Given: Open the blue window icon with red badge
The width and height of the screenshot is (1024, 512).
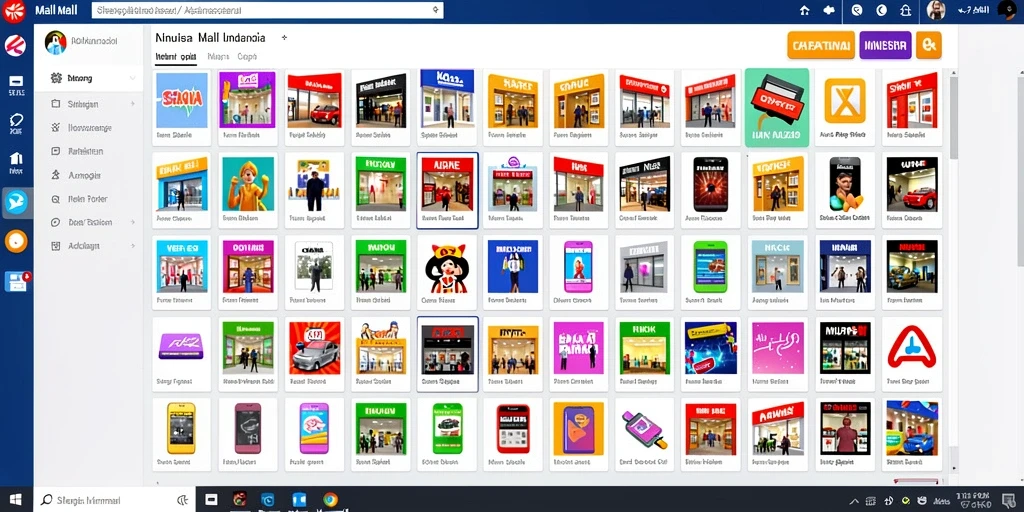Looking at the screenshot, I should [16, 281].
